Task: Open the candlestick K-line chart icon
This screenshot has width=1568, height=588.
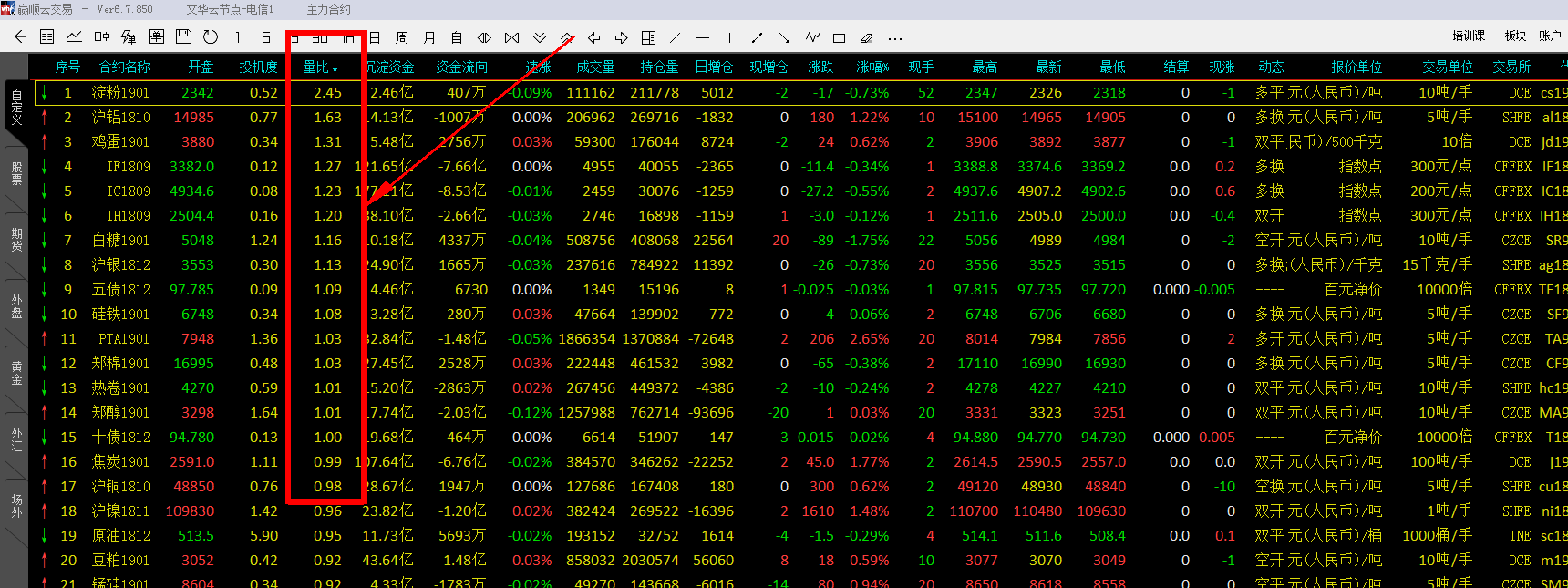Action: pyautogui.click(x=102, y=37)
